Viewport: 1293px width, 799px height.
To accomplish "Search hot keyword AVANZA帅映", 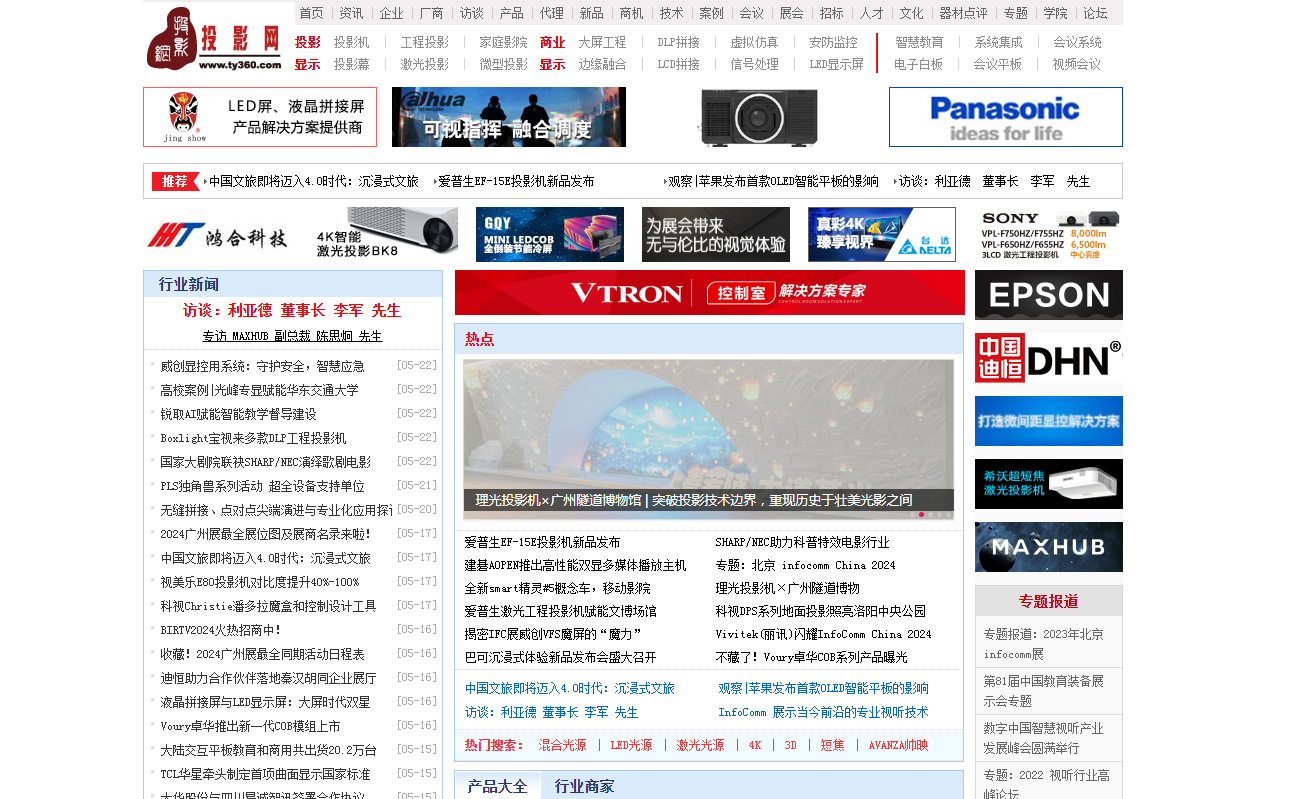I will (898, 745).
